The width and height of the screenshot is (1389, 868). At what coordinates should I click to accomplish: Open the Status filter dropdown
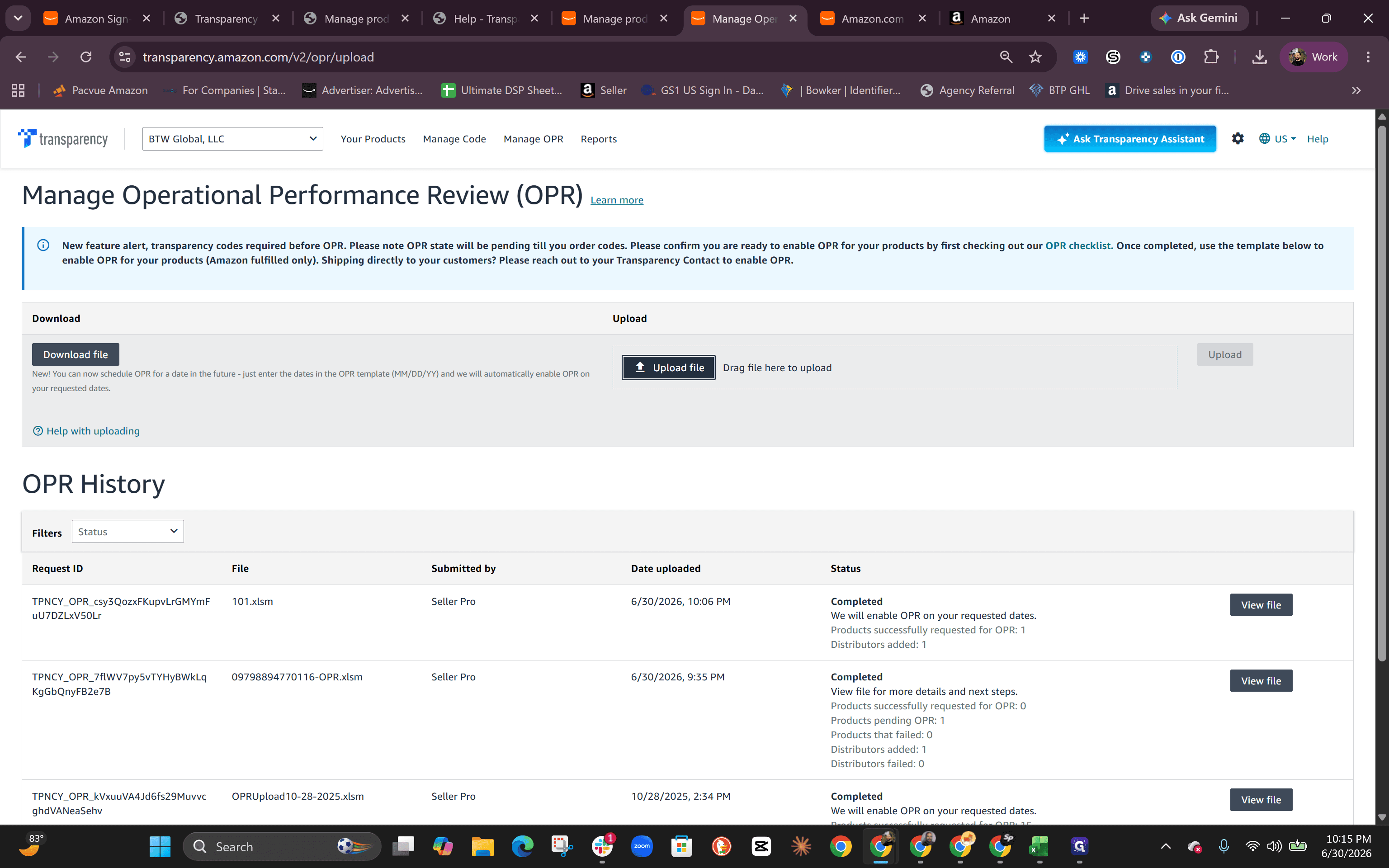coord(128,532)
